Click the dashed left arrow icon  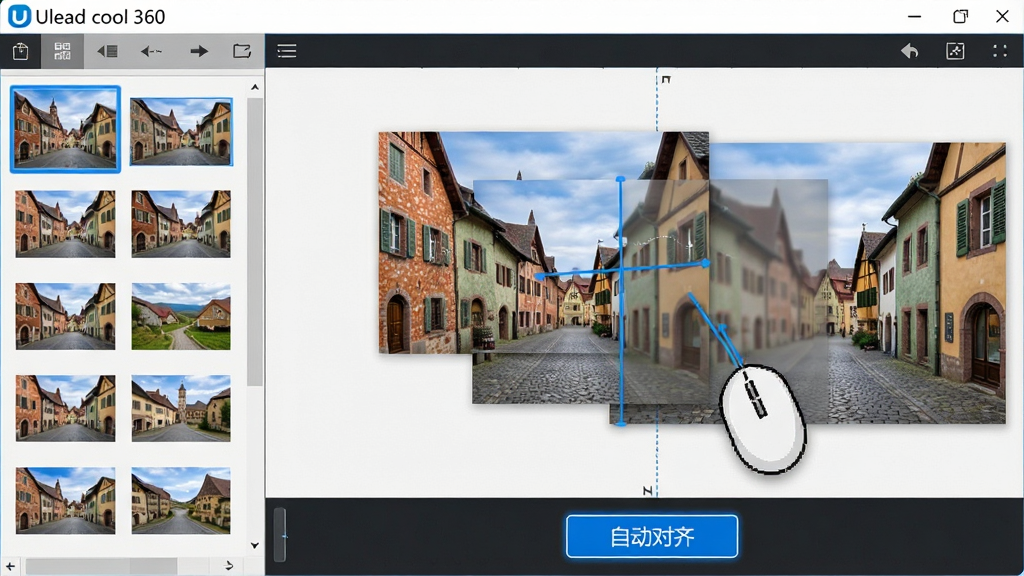[x=152, y=51]
